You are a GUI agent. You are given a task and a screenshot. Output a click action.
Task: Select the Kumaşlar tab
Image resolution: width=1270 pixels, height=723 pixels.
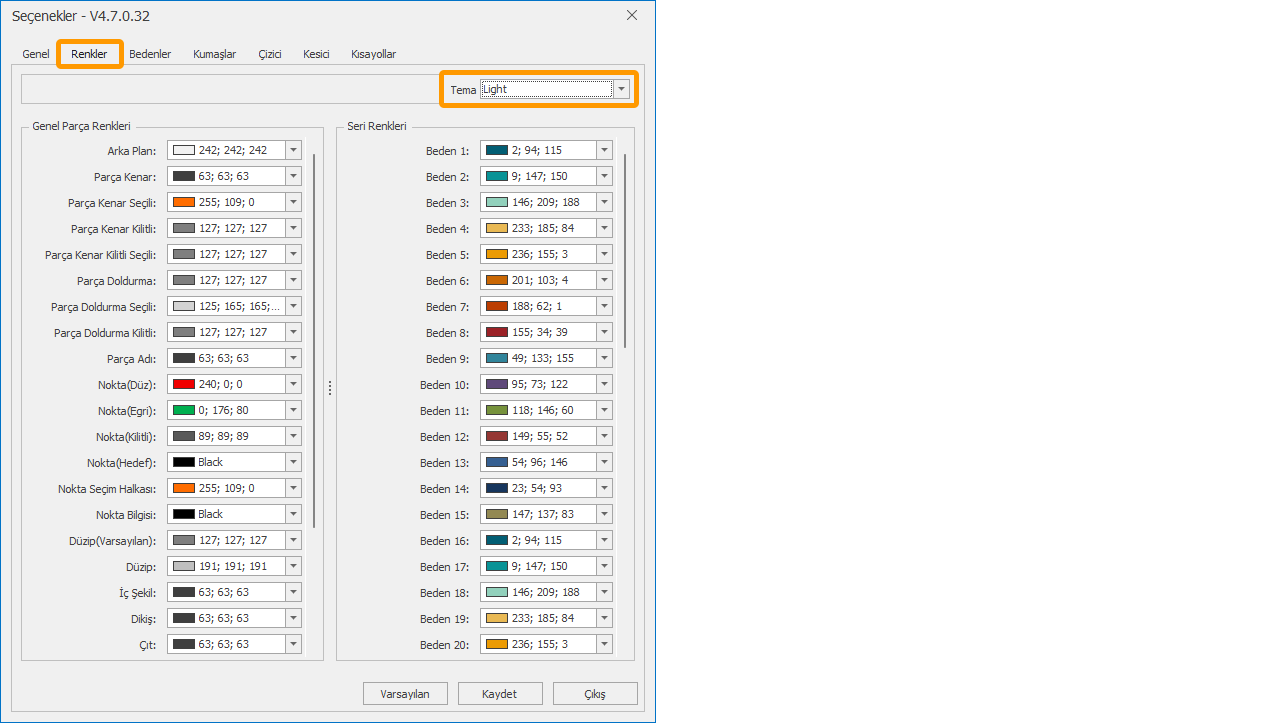coord(214,54)
